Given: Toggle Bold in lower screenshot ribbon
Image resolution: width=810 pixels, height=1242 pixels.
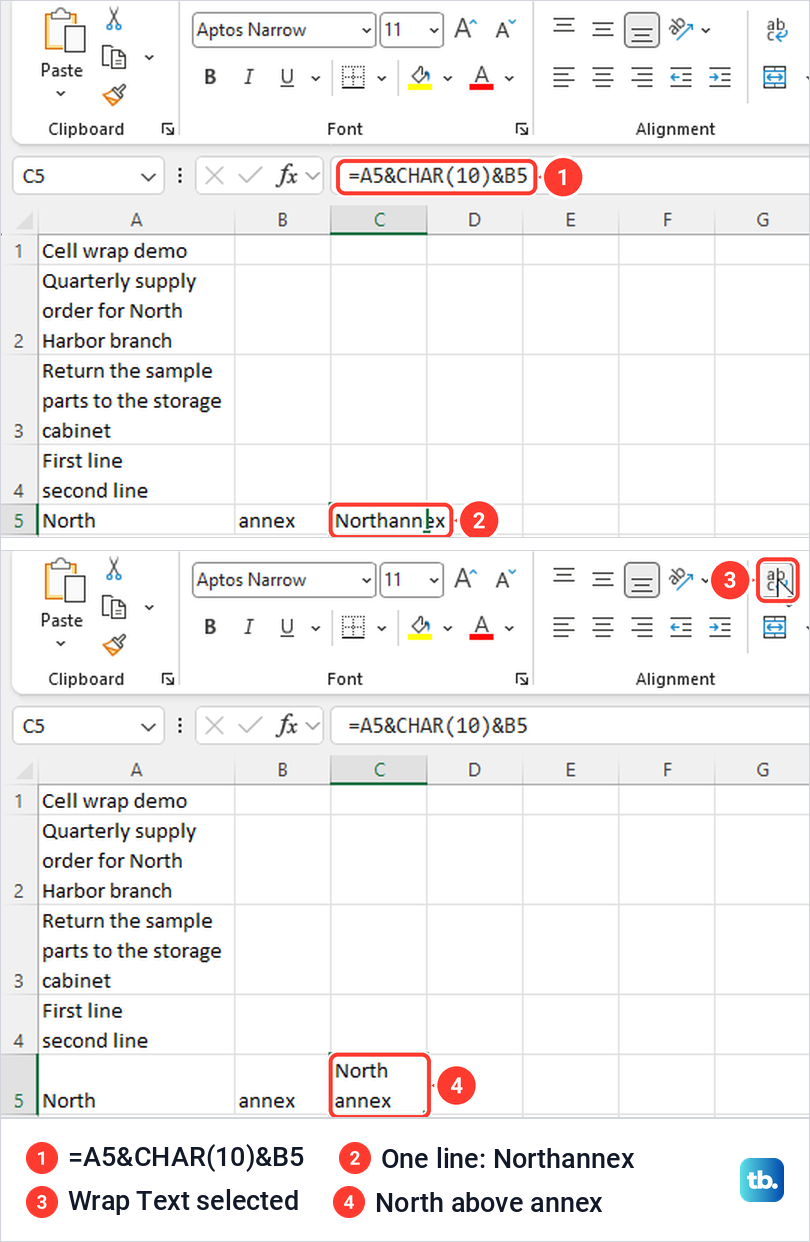Looking at the screenshot, I should point(210,627).
